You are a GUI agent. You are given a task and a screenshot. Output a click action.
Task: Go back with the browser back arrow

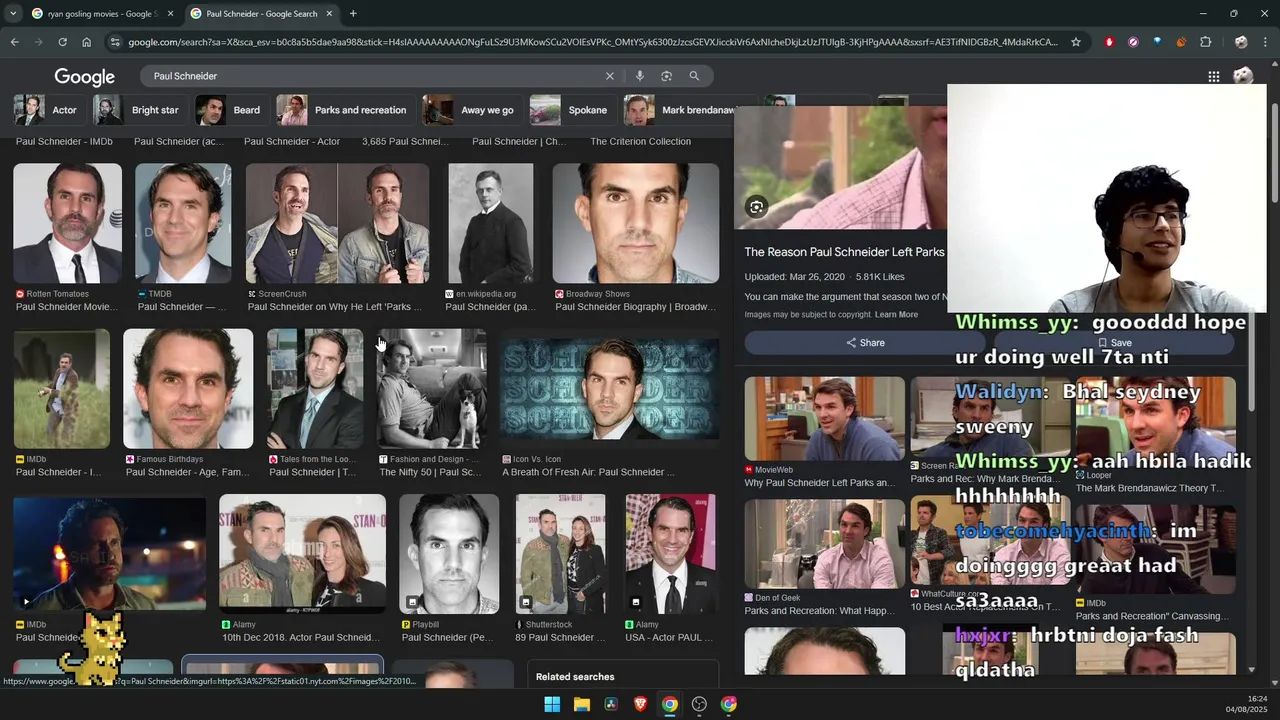coord(14,42)
